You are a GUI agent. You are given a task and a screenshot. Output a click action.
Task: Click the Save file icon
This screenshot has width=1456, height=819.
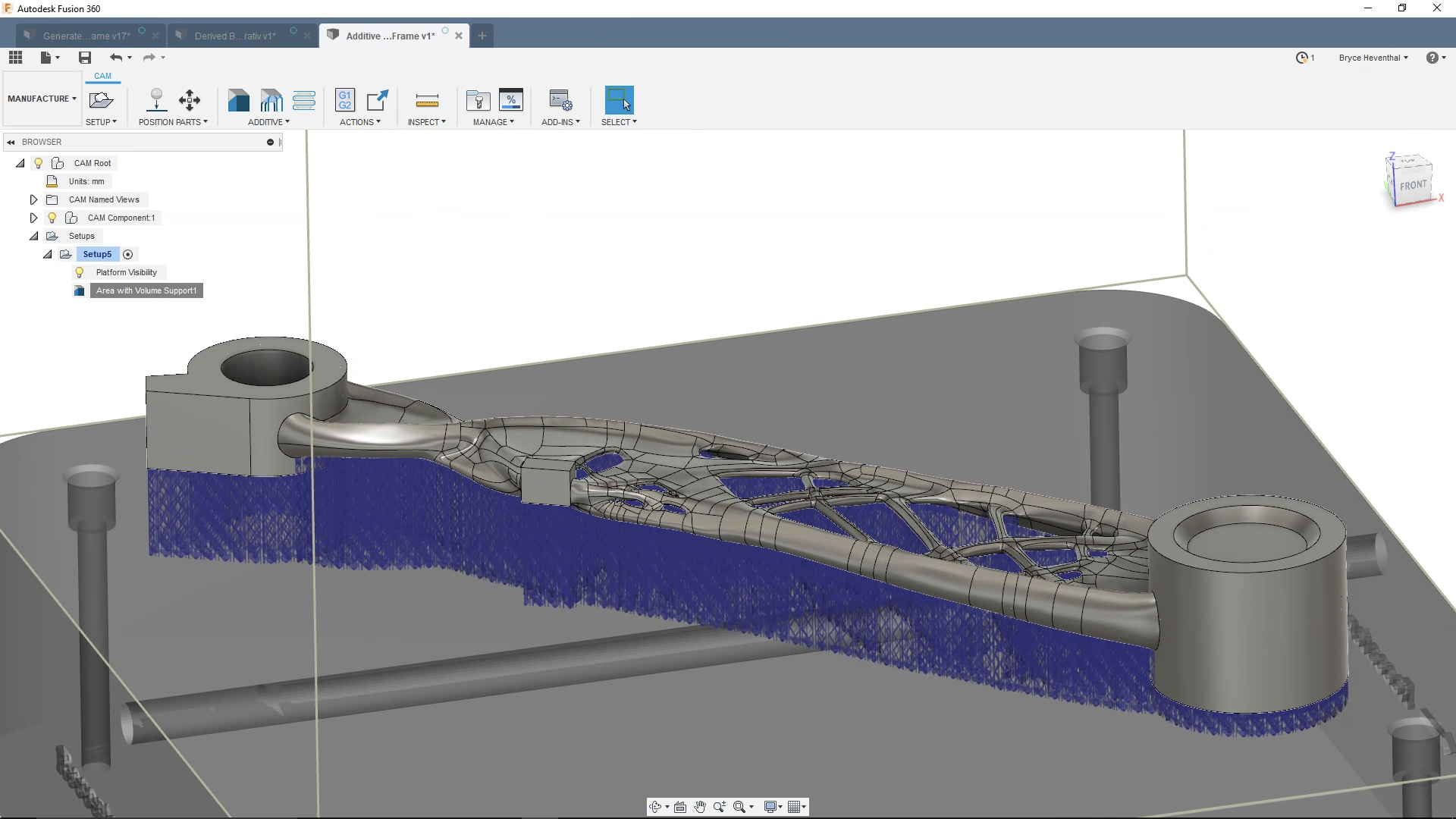85,58
